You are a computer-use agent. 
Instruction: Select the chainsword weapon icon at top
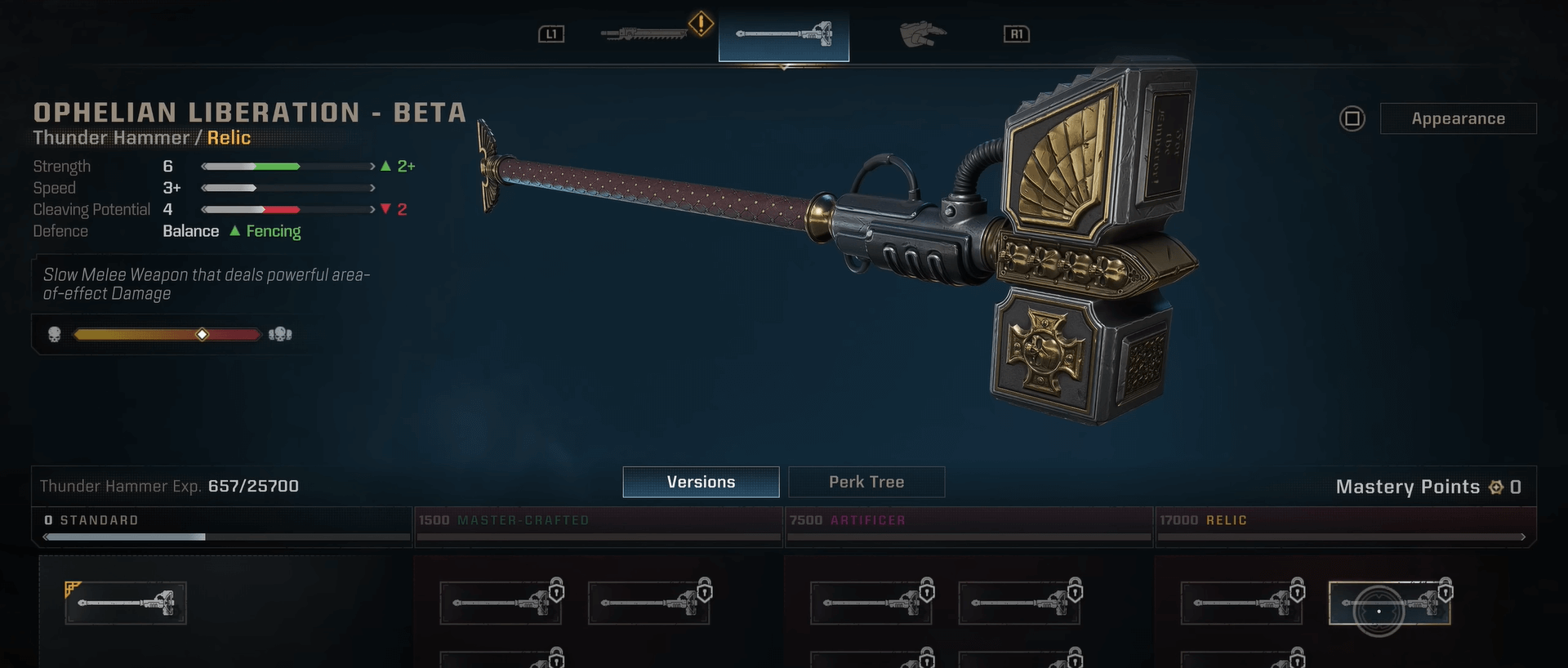pyautogui.click(x=644, y=33)
